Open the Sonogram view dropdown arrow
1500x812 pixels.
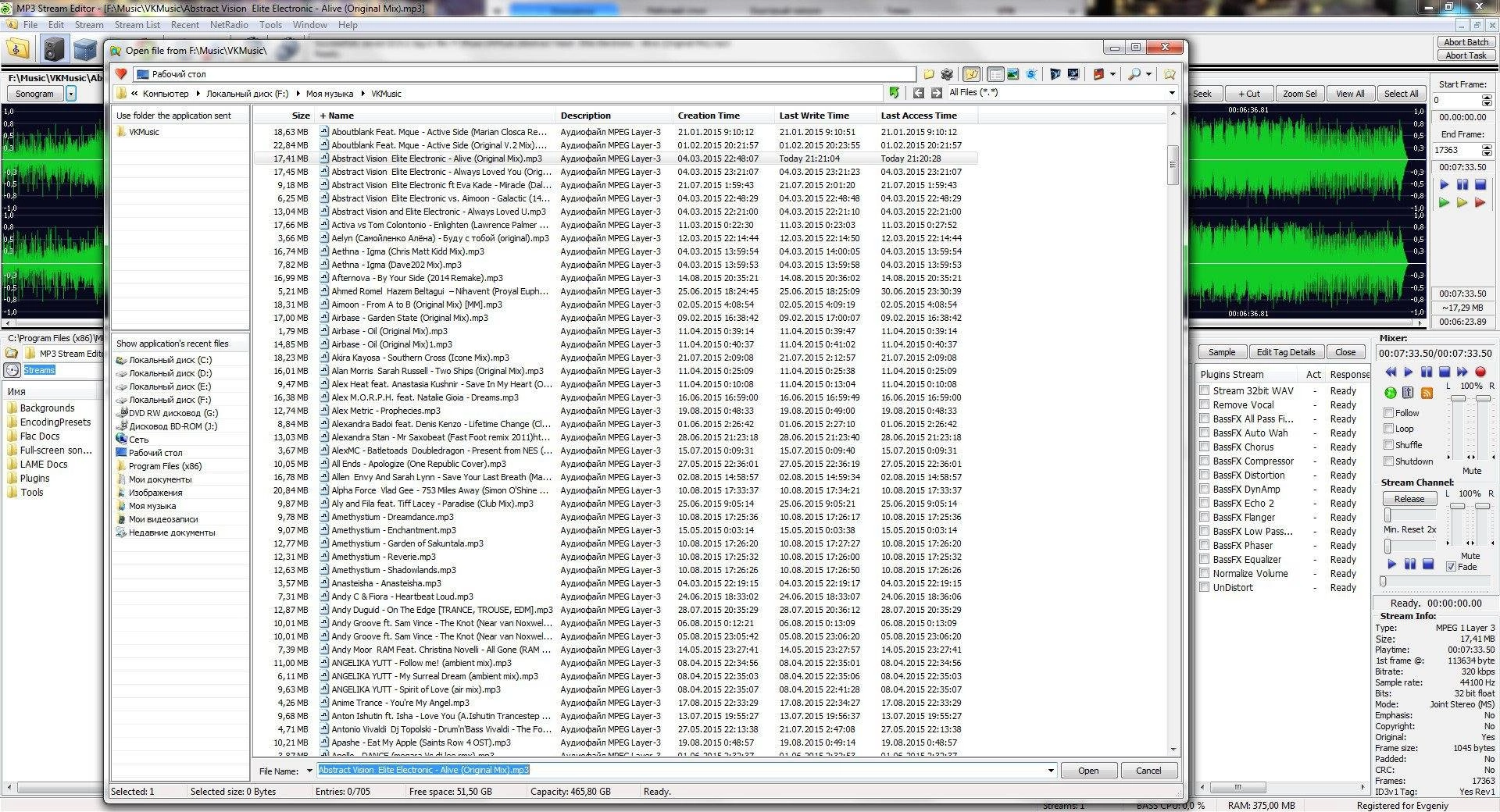tap(71, 94)
